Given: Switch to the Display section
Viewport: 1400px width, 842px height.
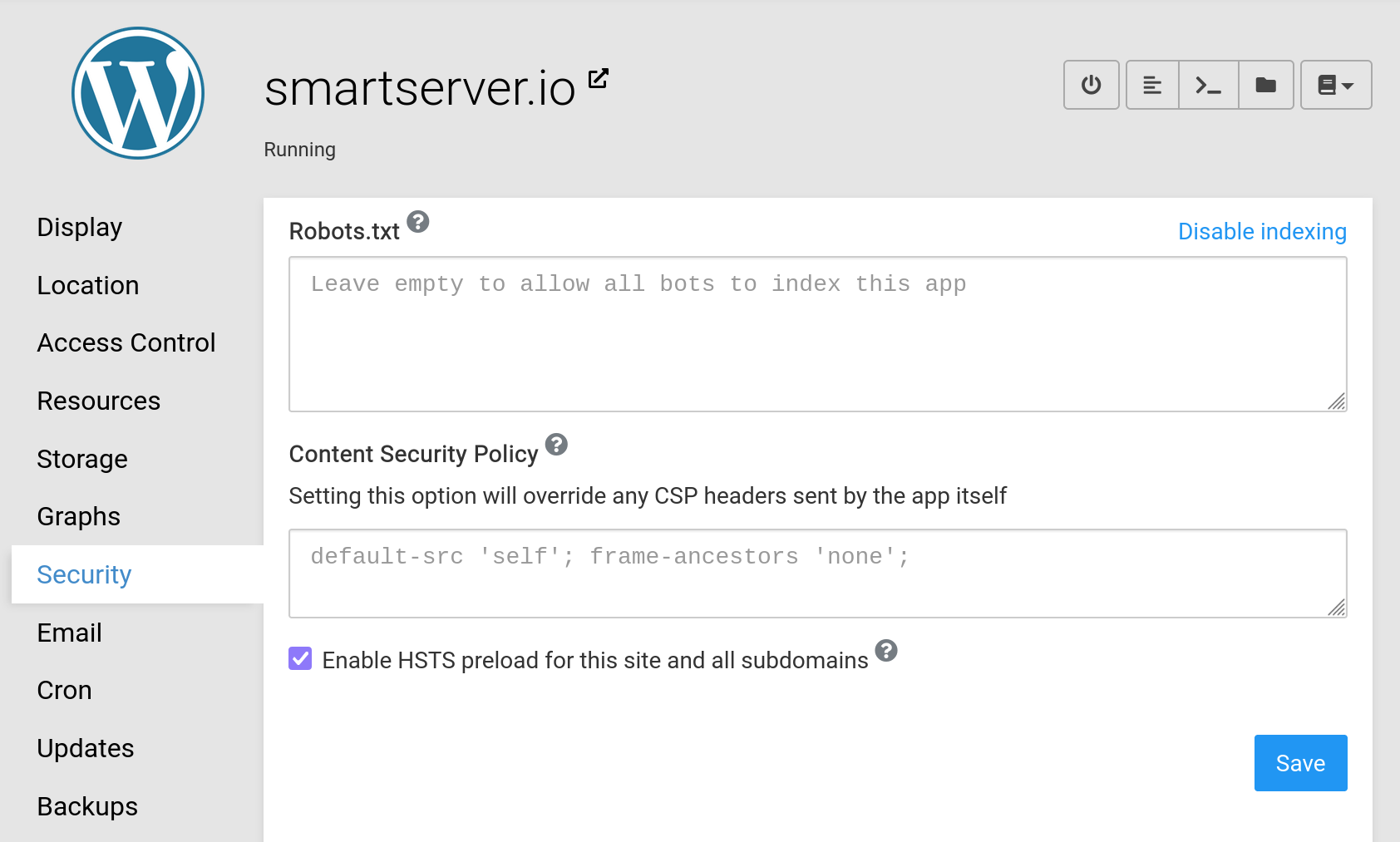Looking at the screenshot, I should point(80,227).
